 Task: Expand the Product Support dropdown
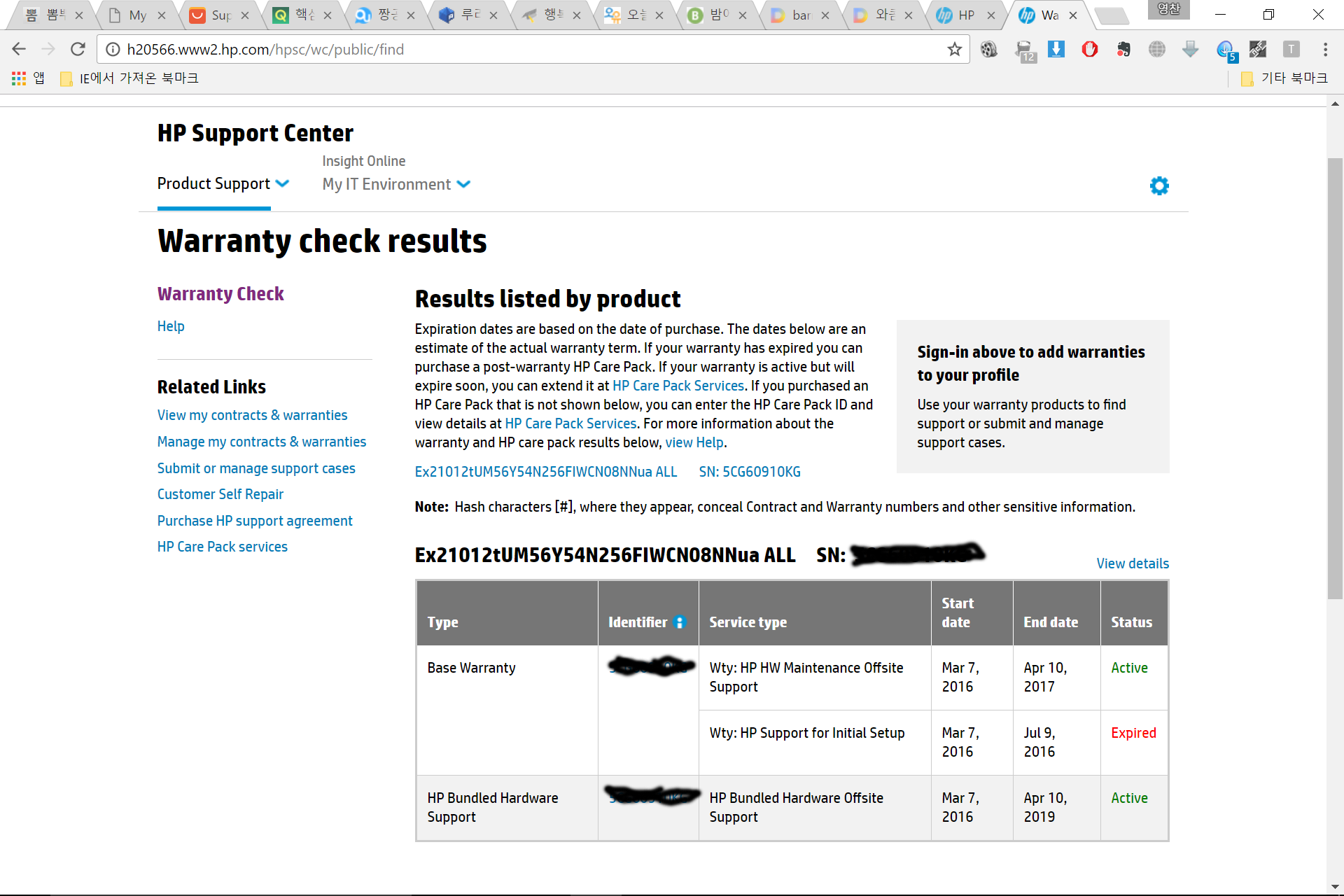[223, 184]
